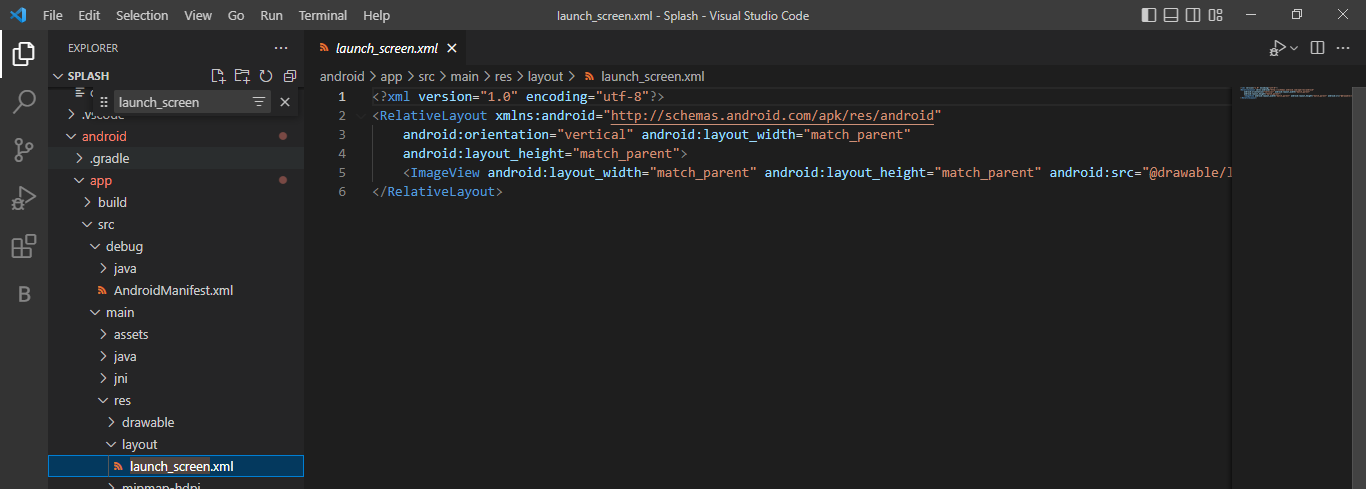This screenshot has height=489, width=1366.
Task: Open the Search view in activity bar
Action: pyautogui.click(x=24, y=101)
